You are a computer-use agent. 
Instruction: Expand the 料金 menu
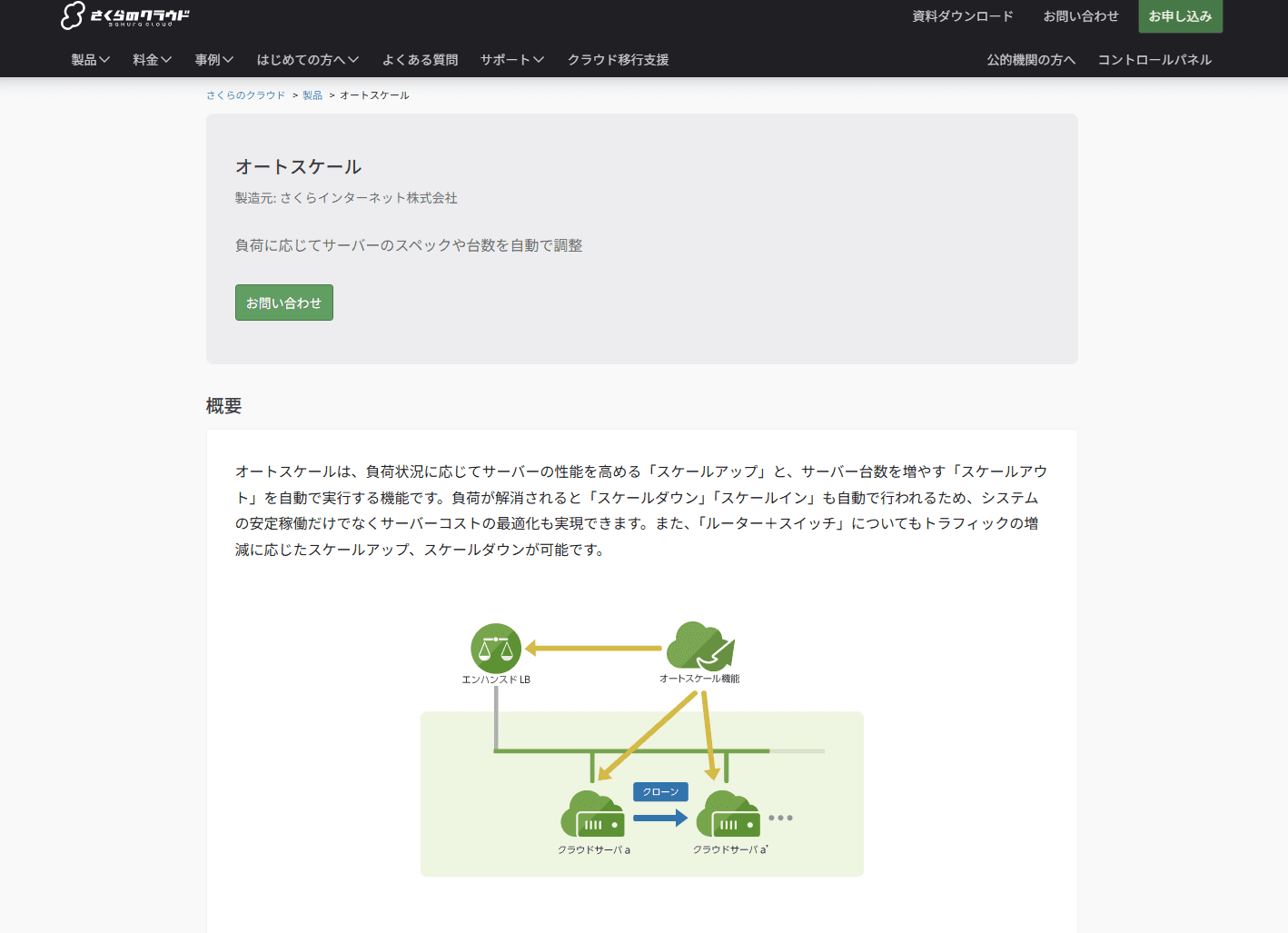coord(153,60)
